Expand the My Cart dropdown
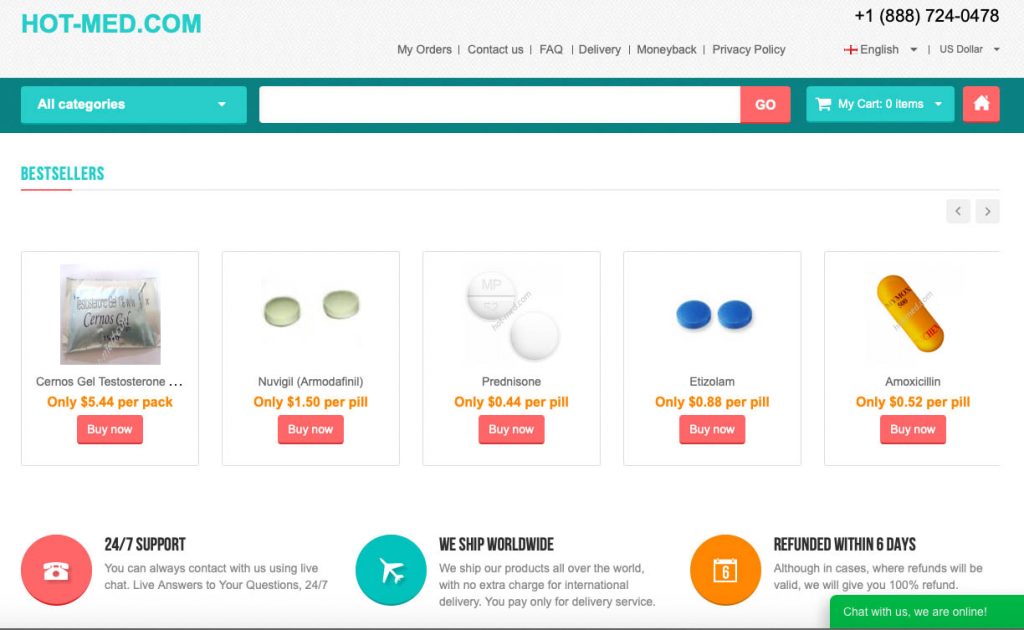Viewport: 1024px width, 630px height. (x=880, y=104)
